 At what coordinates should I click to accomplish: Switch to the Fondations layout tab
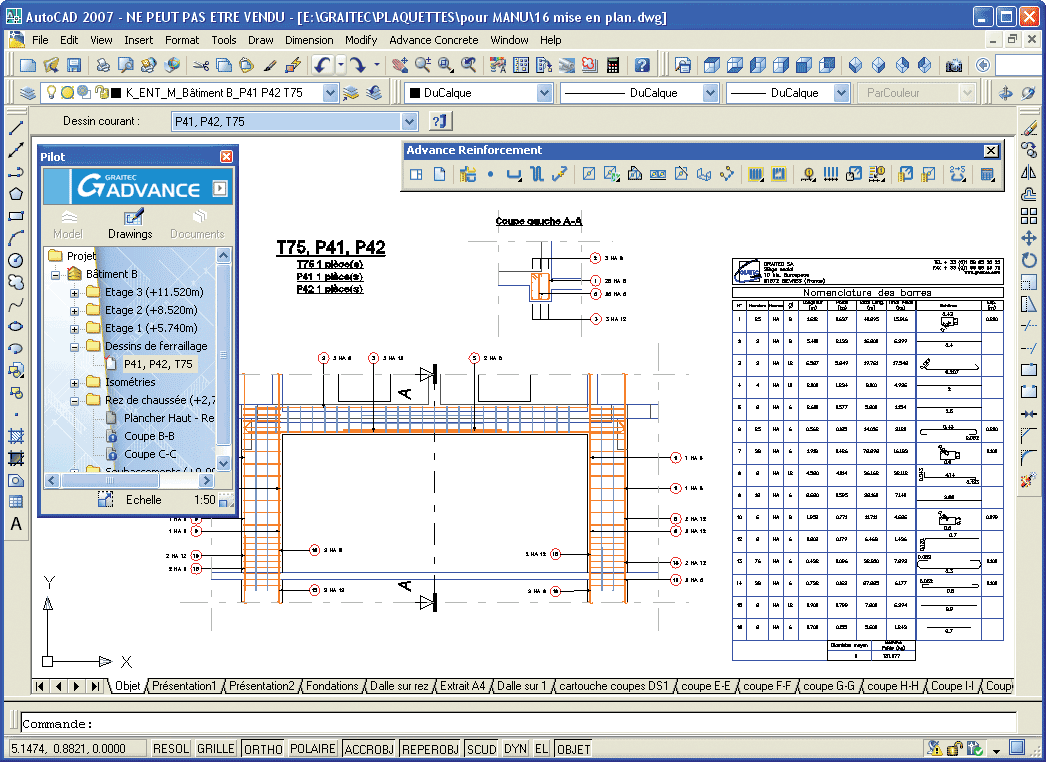tap(332, 686)
